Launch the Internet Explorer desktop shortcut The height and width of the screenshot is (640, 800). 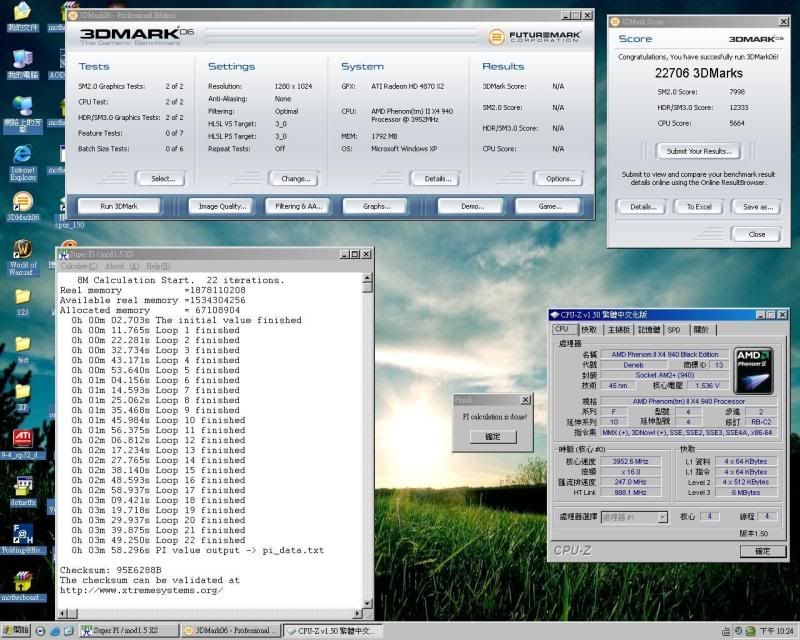(22, 163)
